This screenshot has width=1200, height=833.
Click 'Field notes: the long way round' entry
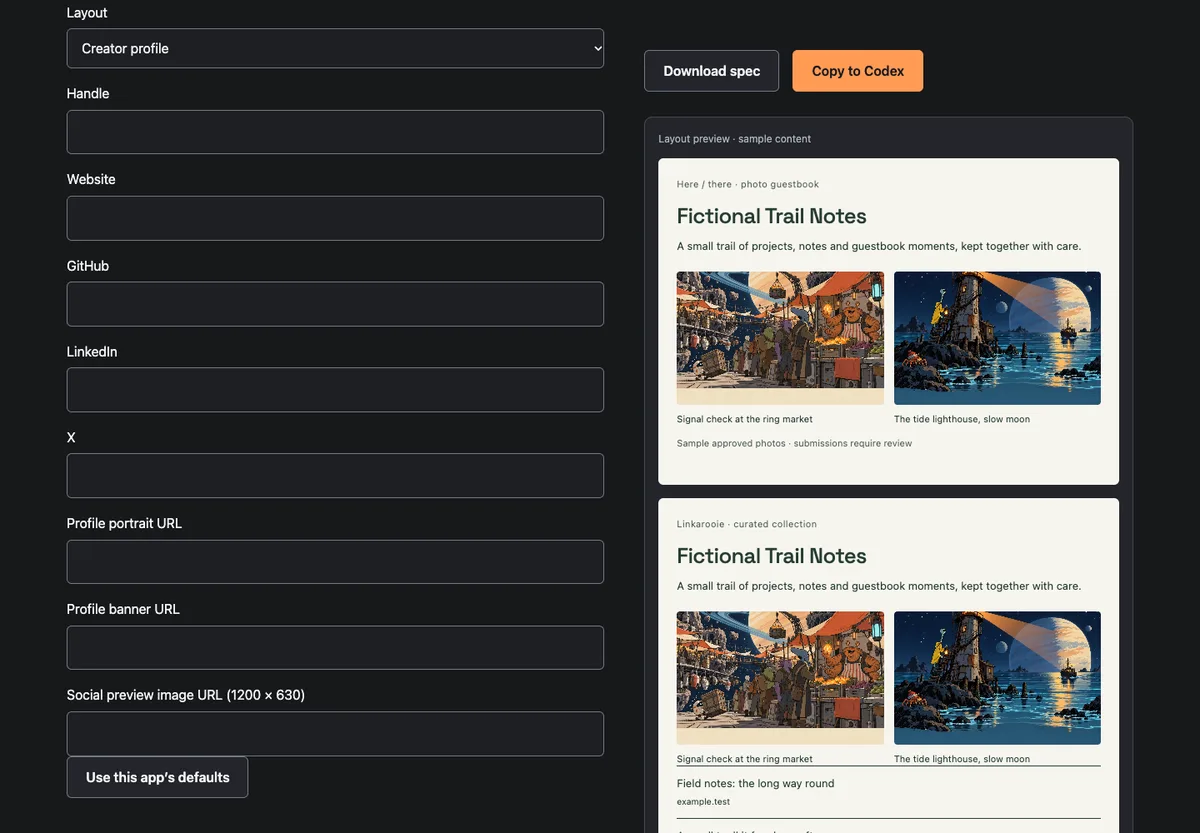(755, 783)
